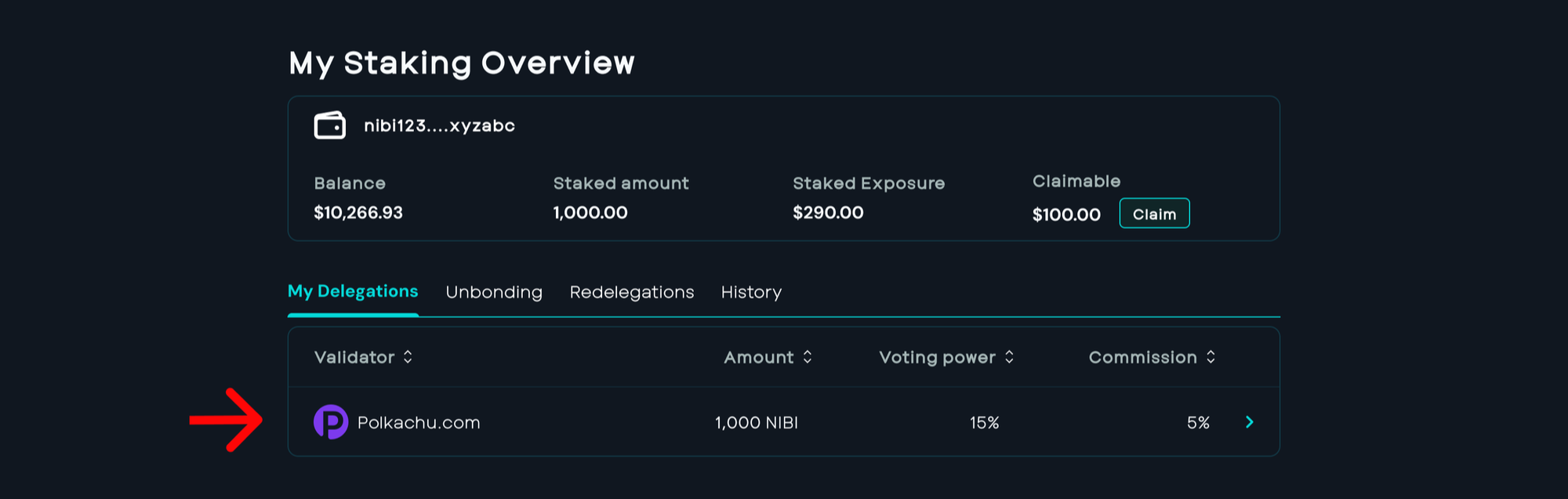Open the Redelegations tab
1568x499 pixels.
point(631,291)
